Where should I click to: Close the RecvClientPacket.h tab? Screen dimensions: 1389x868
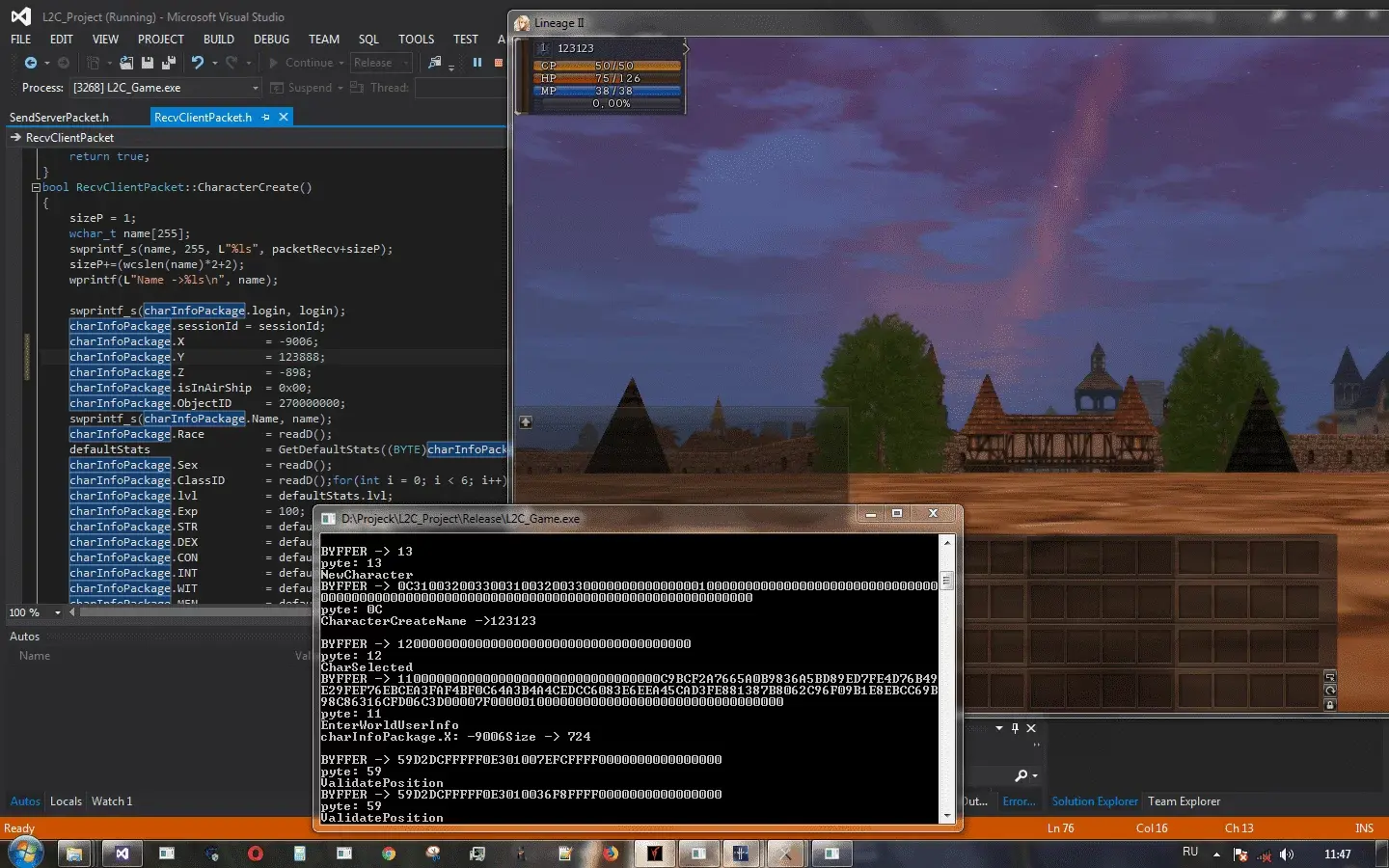pyautogui.click(x=284, y=117)
